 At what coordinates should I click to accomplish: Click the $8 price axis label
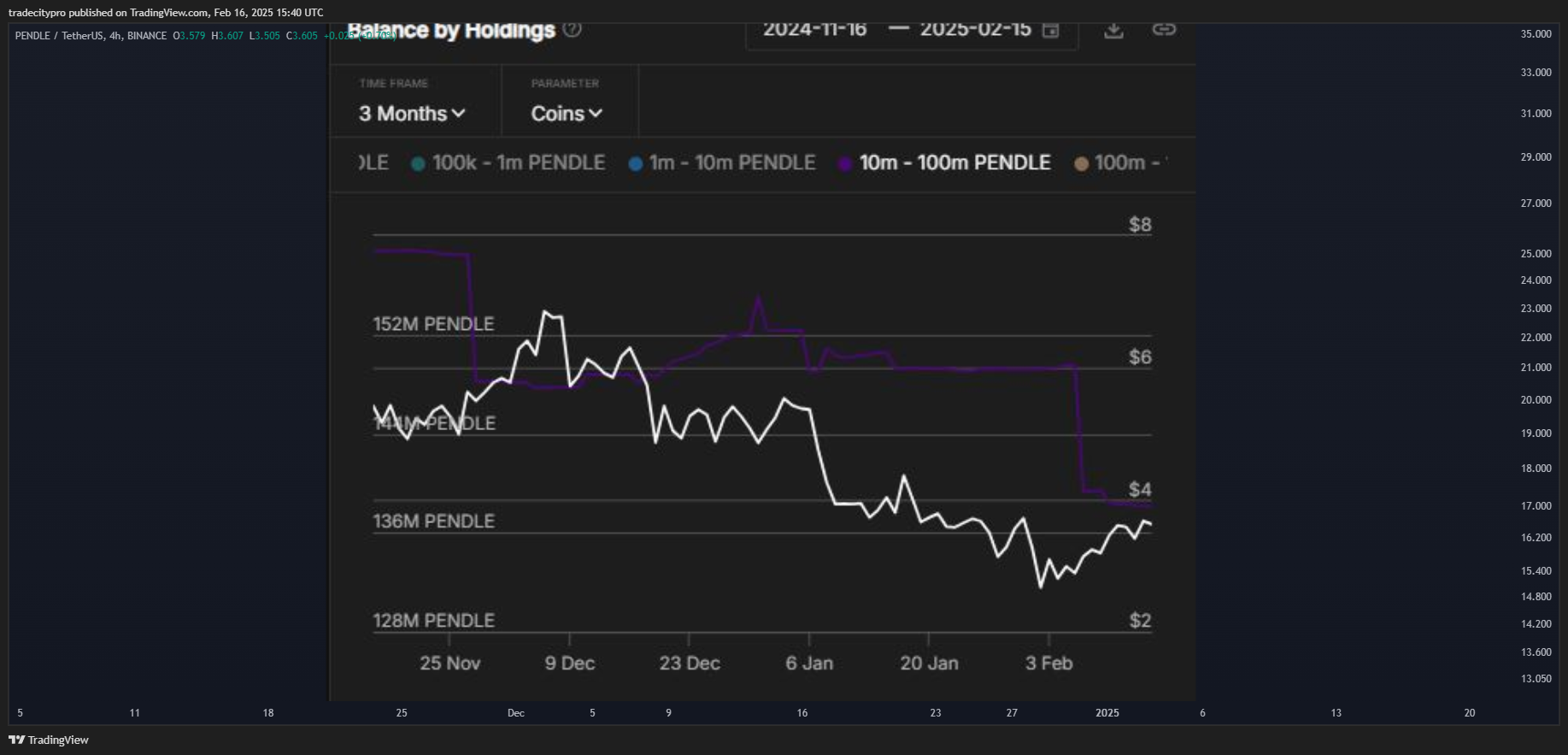(1140, 225)
